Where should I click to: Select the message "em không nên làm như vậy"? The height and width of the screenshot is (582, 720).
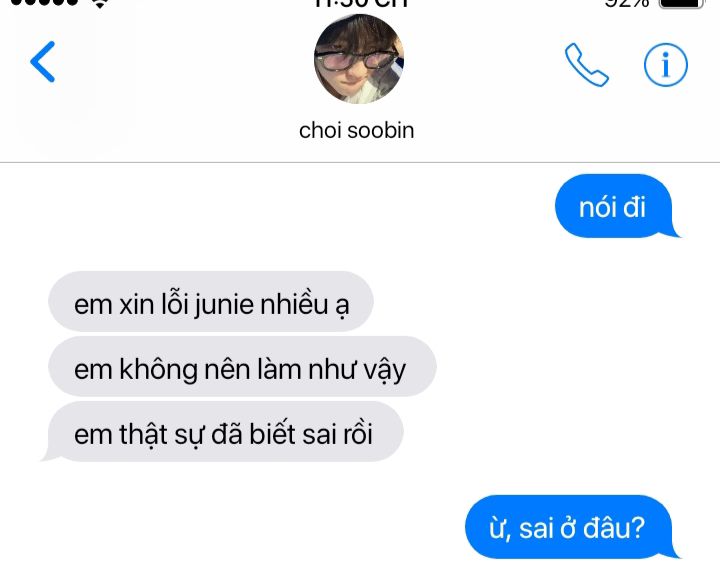[x=242, y=367]
